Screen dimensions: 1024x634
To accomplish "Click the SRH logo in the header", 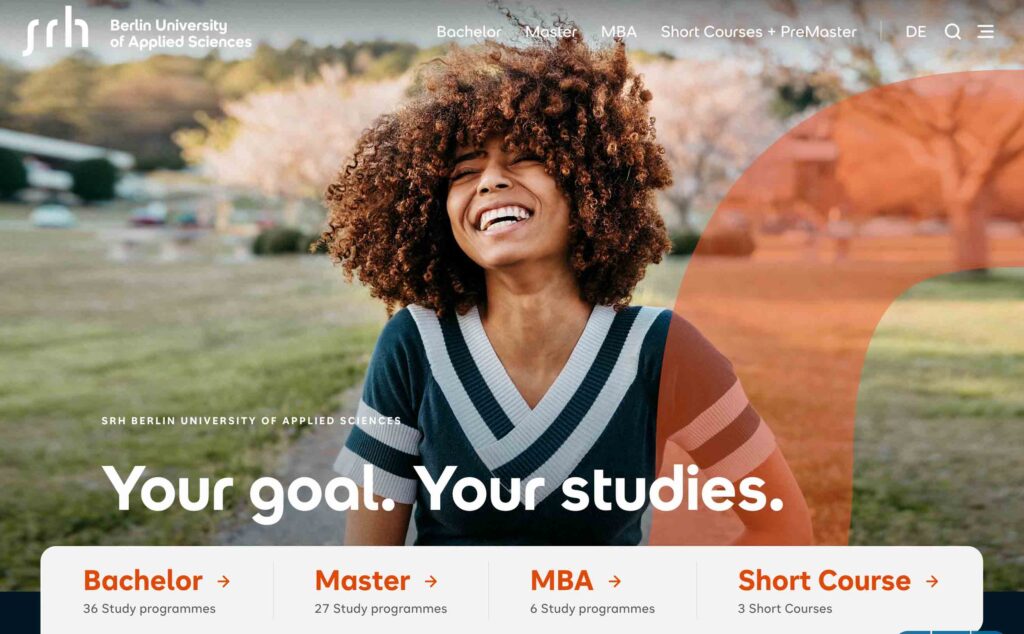I will coord(56,31).
